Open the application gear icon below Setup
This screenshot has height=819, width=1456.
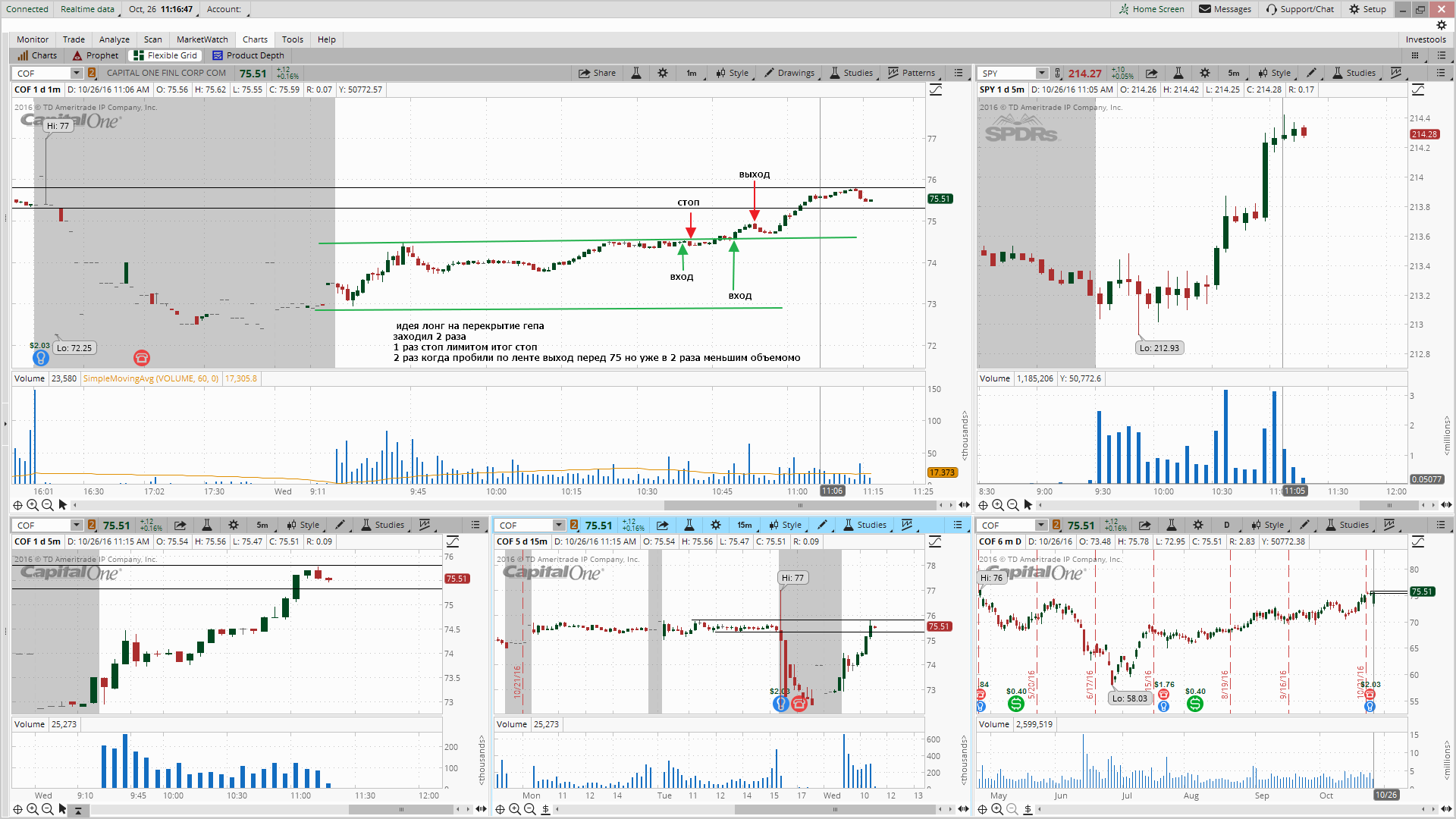[1442, 25]
